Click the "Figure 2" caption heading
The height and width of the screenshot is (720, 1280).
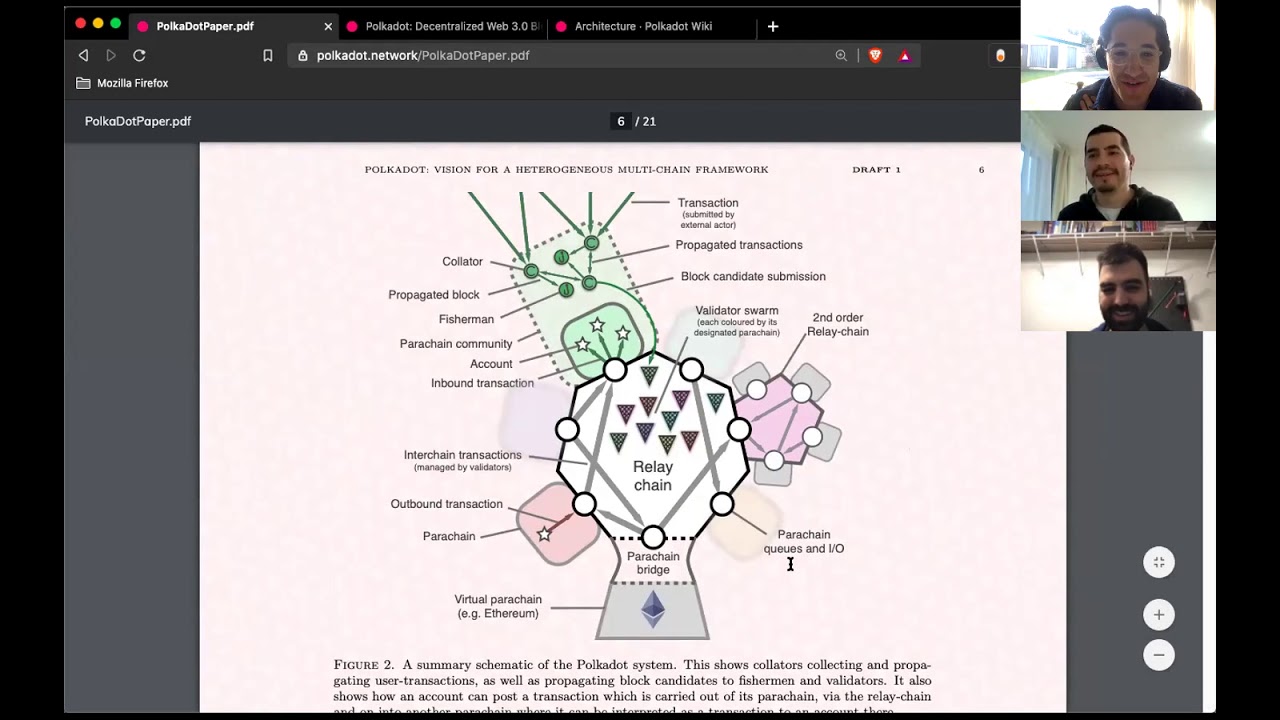pos(364,665)
